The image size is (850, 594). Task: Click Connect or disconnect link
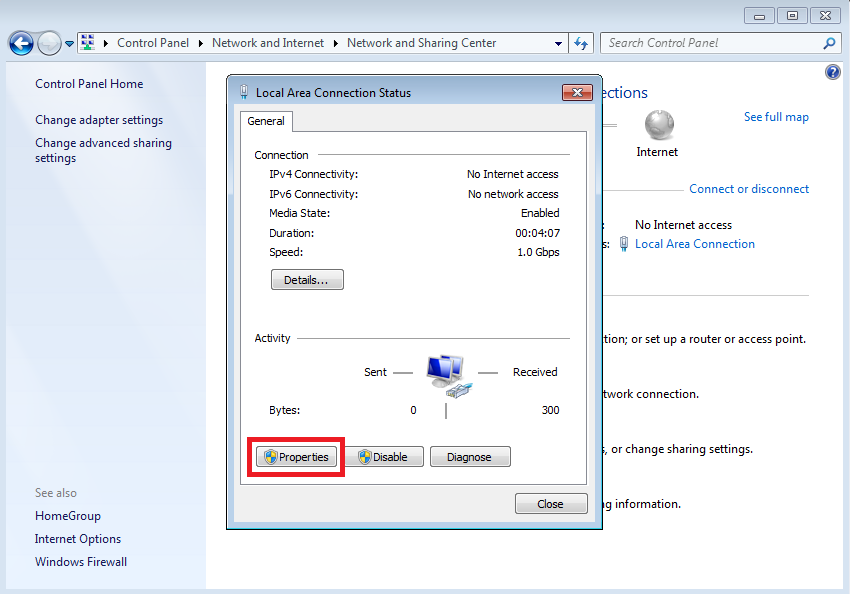click(x=749, y=189)
